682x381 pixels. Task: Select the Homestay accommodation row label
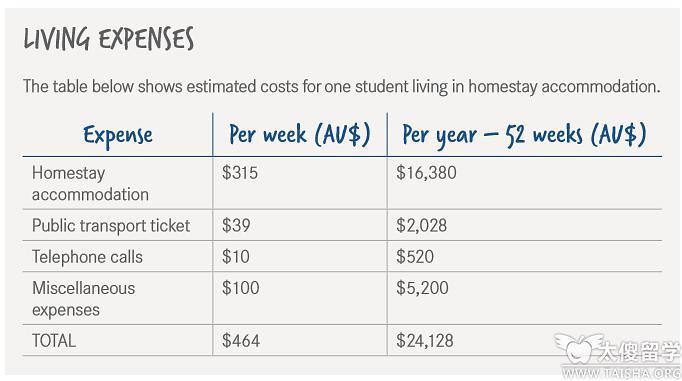pos(90,183)
